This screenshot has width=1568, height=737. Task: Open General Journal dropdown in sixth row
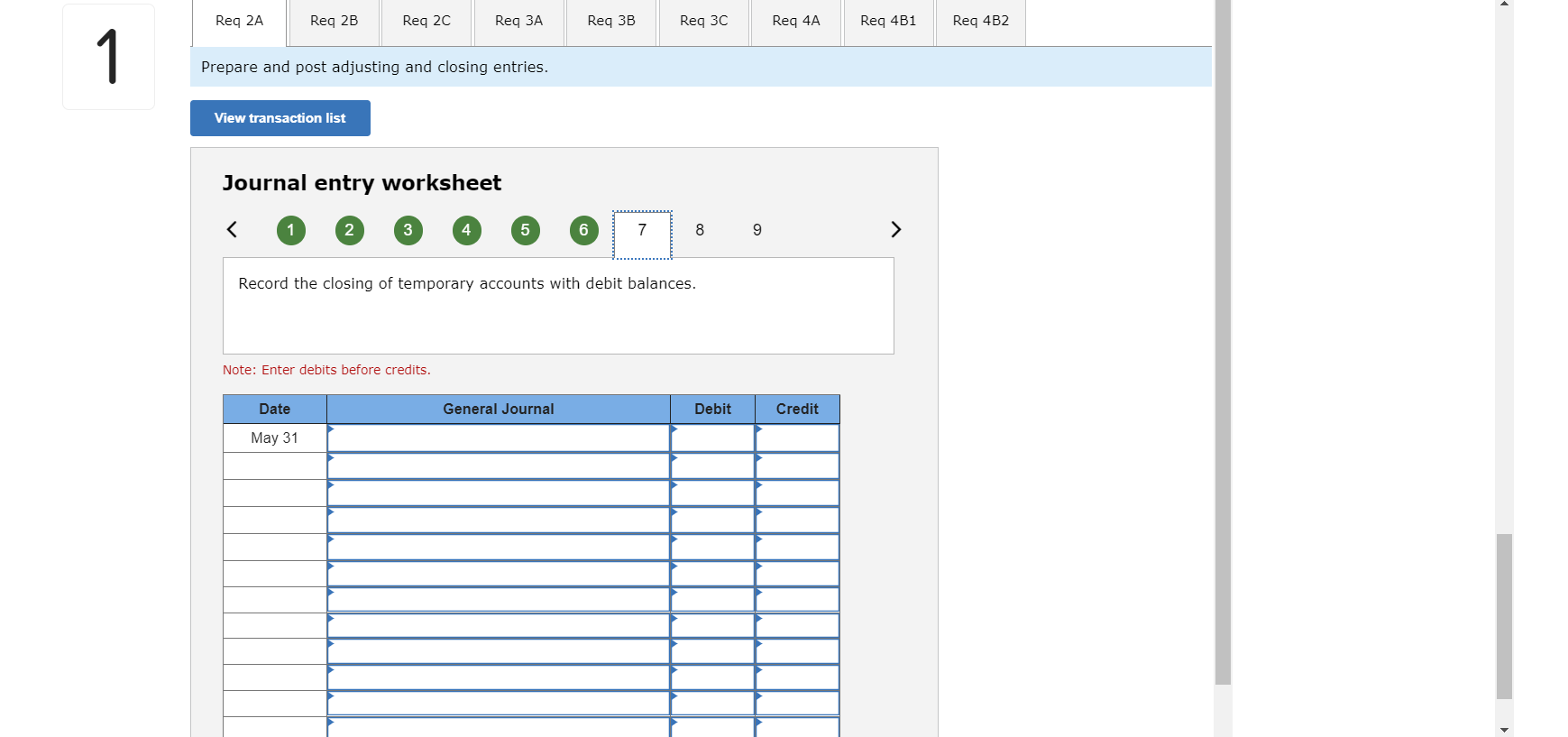tap(499, 574)
